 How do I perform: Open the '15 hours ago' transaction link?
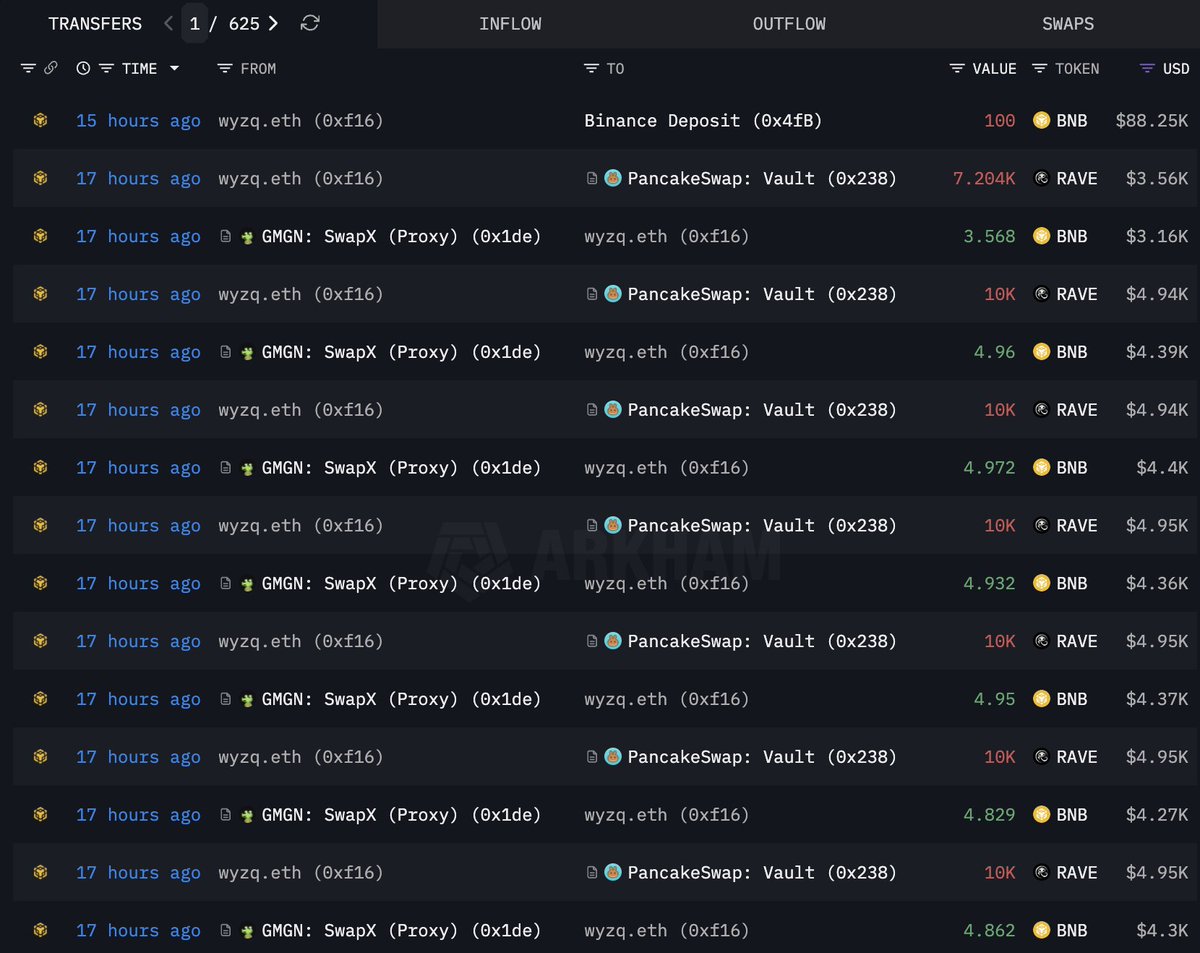point(138,121)
